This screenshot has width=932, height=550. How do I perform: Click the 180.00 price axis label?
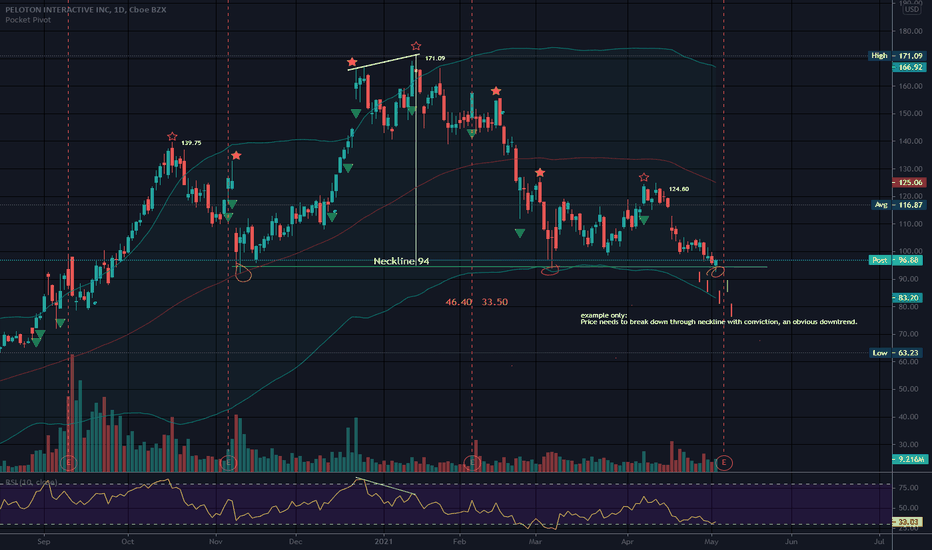point(911,31)
